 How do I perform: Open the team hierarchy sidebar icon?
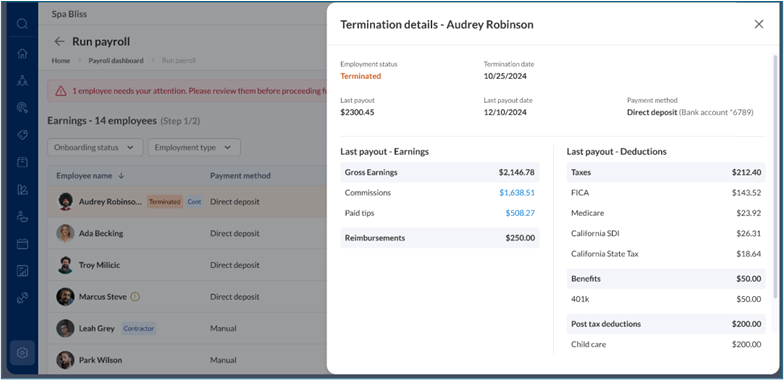pos(22,80)
